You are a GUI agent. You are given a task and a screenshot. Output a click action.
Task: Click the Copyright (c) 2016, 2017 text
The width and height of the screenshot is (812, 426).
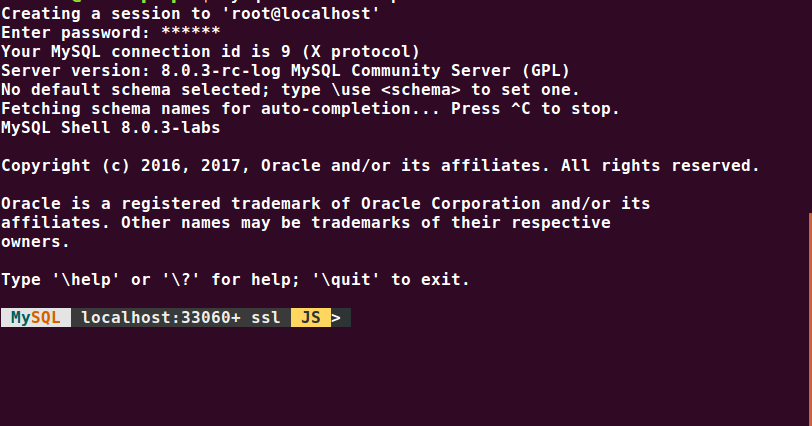click(x=126, y=166)
